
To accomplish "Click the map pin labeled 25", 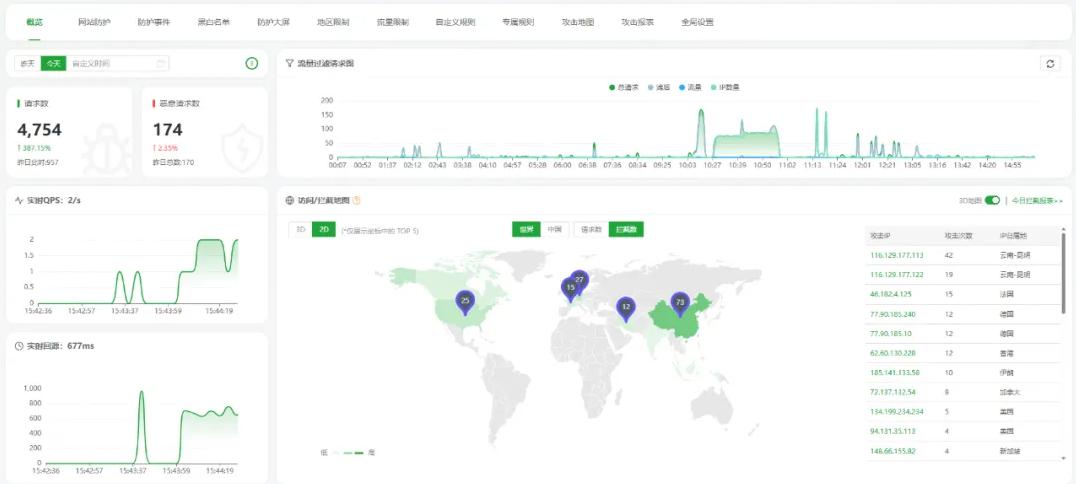I will tap(465, 303).
